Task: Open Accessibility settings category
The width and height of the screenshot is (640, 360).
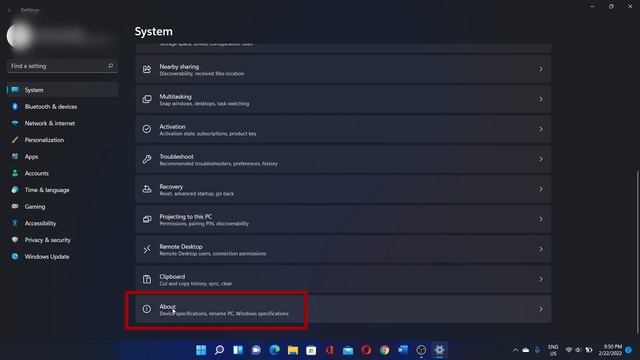Action: pyautogui.click(x=62, y=223)
